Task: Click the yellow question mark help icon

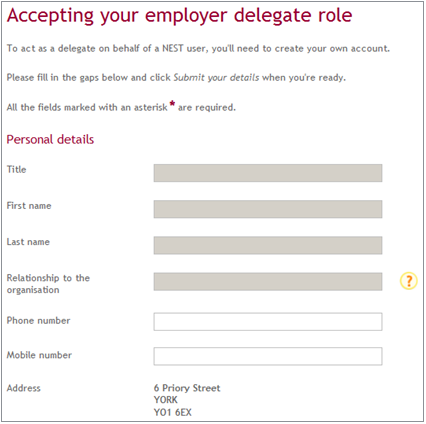Action: pyautogui.click(x=408, y=281)
